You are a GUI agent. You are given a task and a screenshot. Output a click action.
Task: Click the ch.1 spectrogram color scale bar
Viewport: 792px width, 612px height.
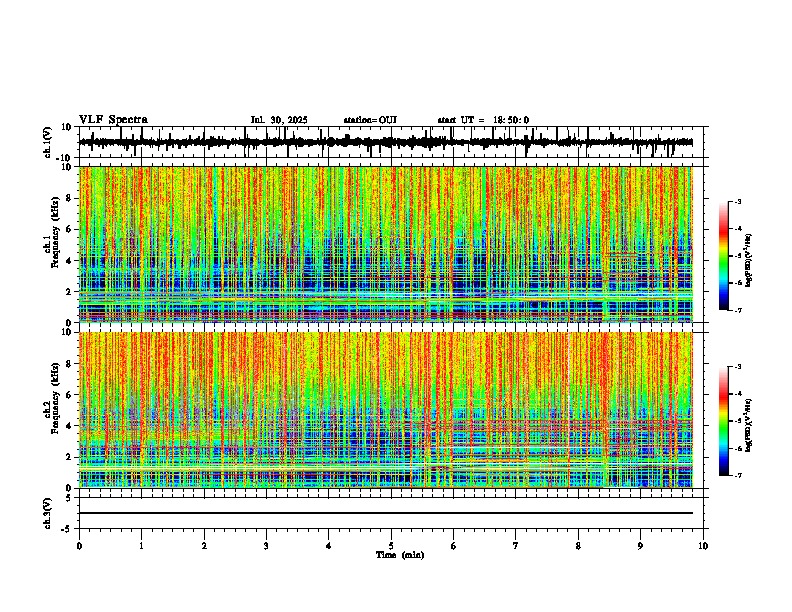[x=724, y=256]
